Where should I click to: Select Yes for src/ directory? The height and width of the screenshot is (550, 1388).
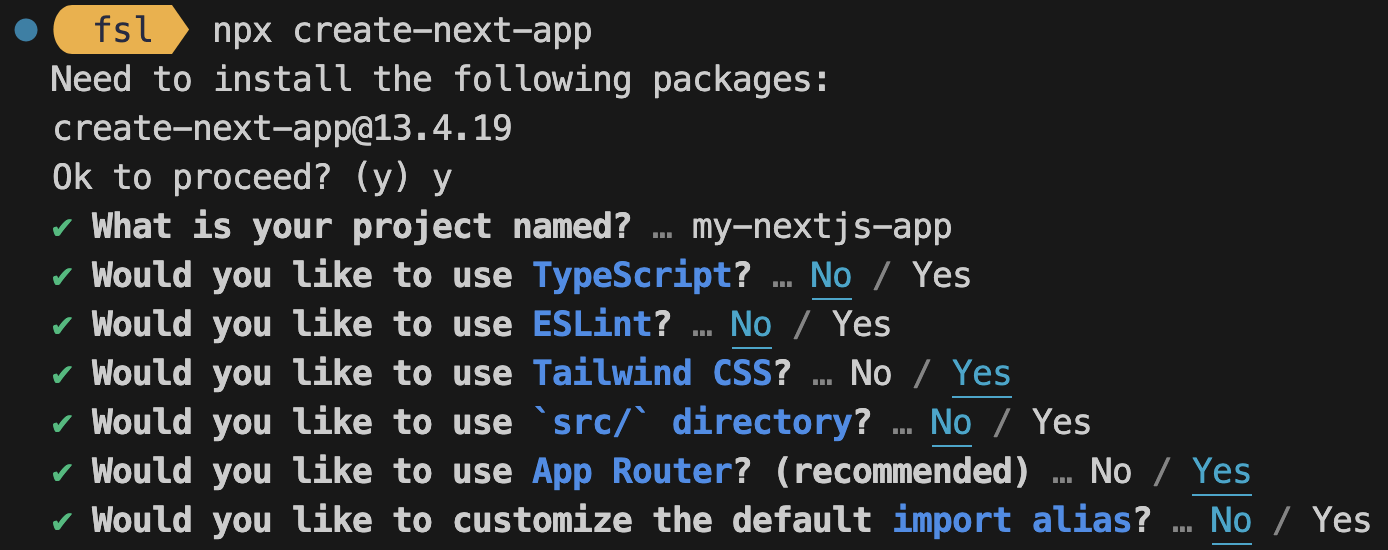[x=1061, y=422]
